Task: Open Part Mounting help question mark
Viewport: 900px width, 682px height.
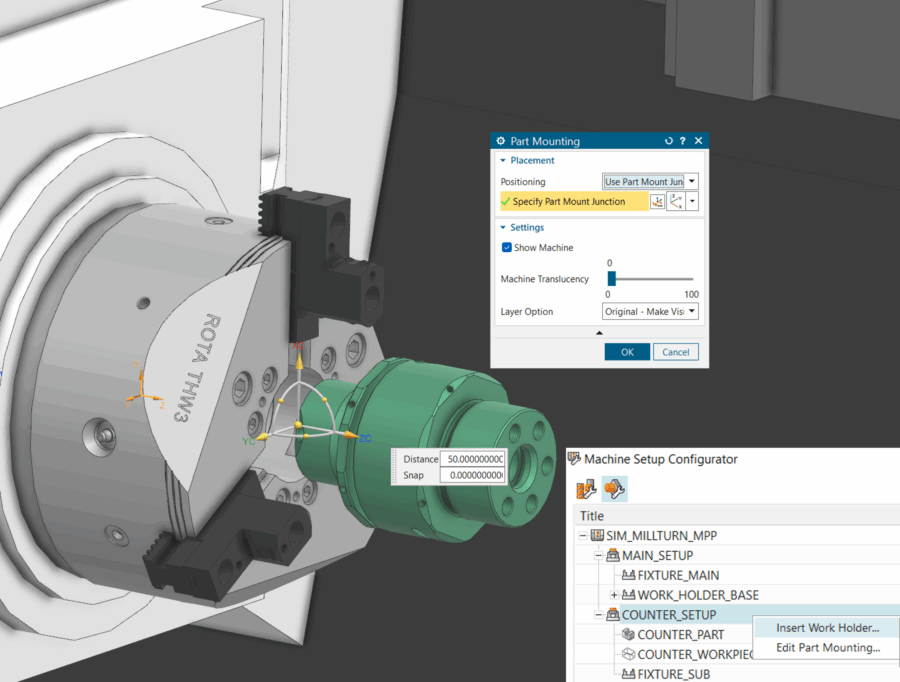Action: [683, 141]
